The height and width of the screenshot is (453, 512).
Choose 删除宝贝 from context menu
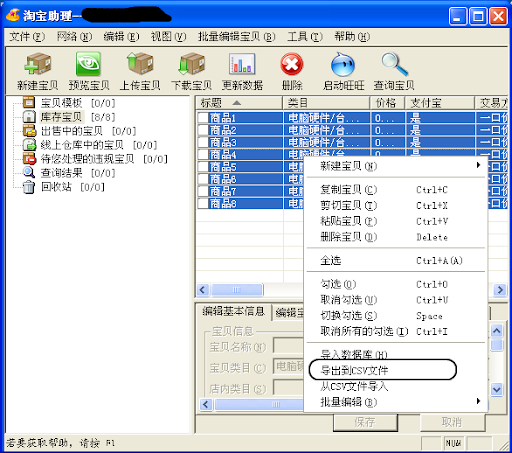coord(395,237)
